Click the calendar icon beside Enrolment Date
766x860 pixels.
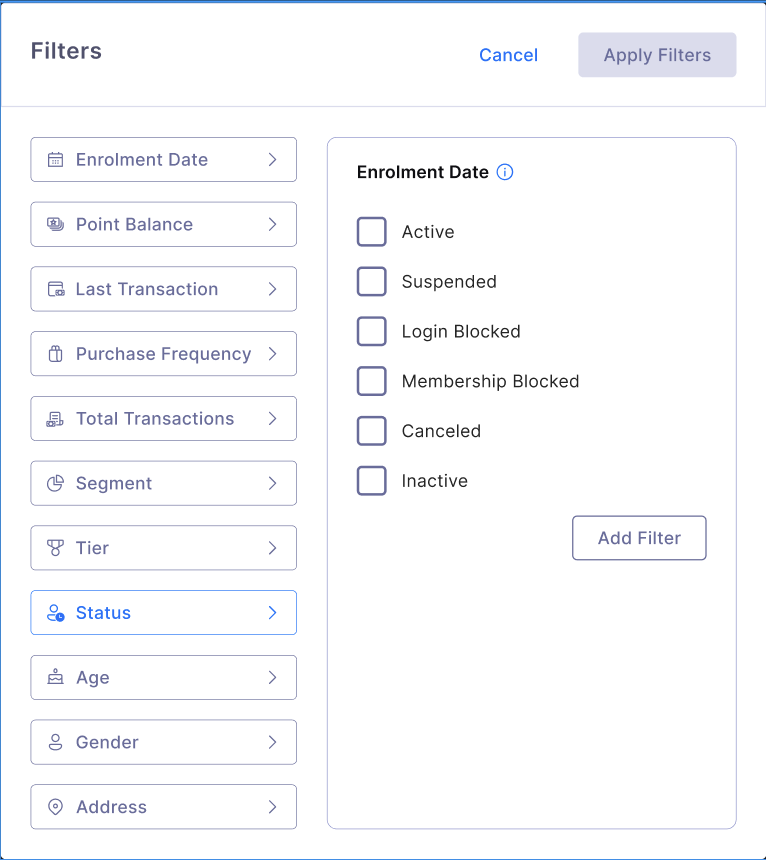[56, 160]
